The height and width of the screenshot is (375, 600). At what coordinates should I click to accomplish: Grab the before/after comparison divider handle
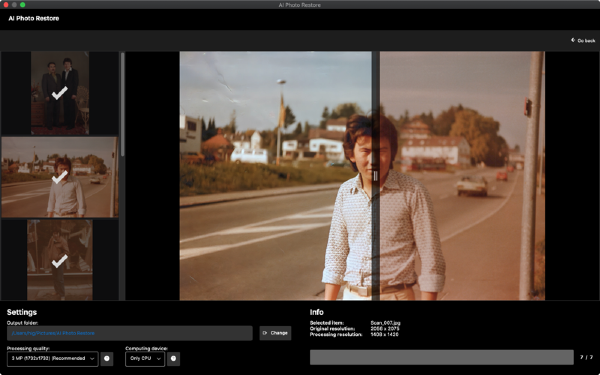[375, 176]
